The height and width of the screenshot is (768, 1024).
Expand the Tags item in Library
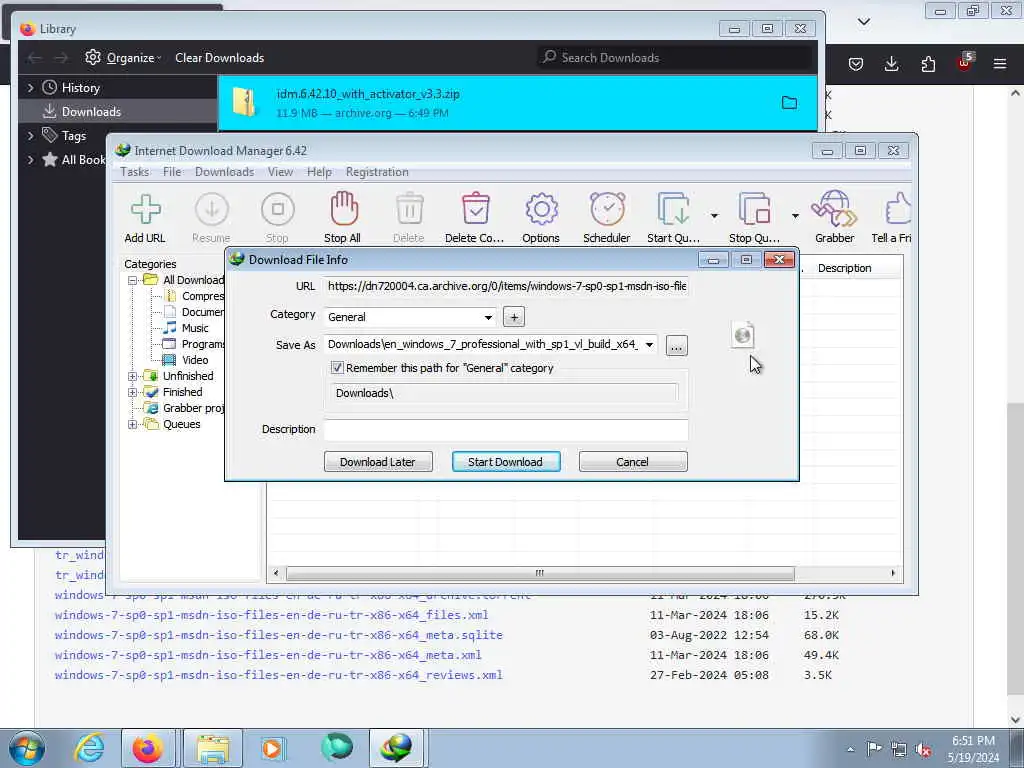pos(30,136)
